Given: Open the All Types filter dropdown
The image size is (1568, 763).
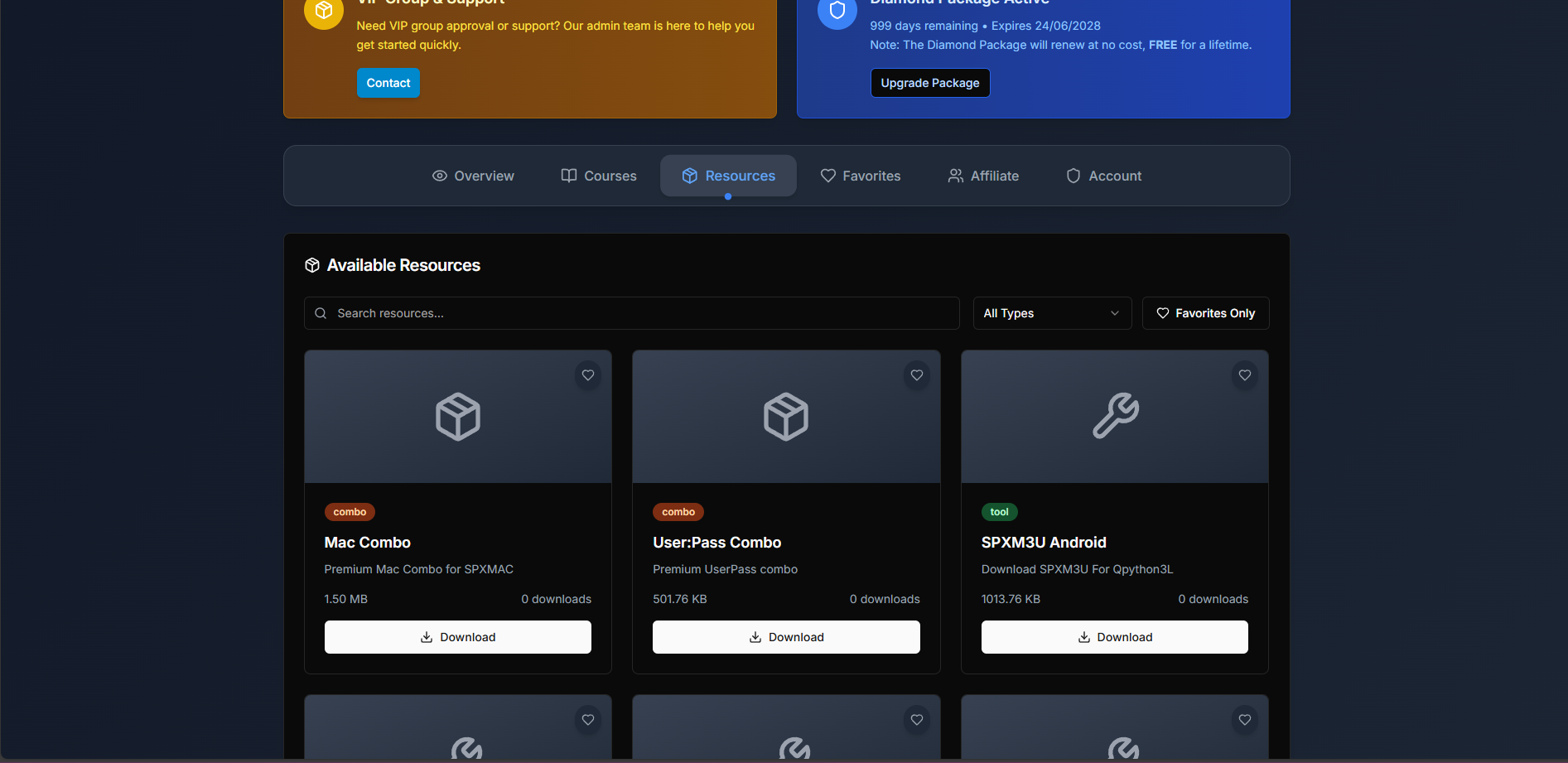Looking at the screenshot, I should click(x=1051, y=313).
